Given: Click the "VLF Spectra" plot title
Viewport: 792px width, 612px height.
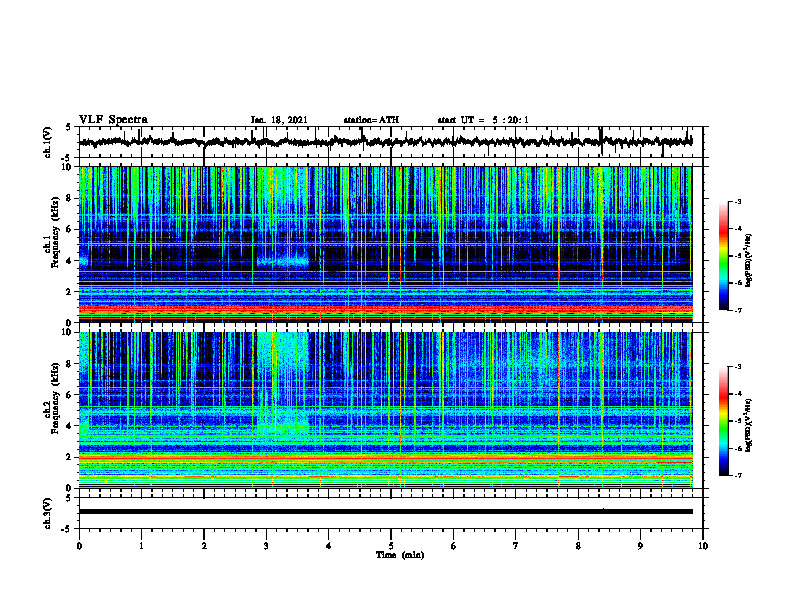Looking at the screenshot, I should 113,120.
